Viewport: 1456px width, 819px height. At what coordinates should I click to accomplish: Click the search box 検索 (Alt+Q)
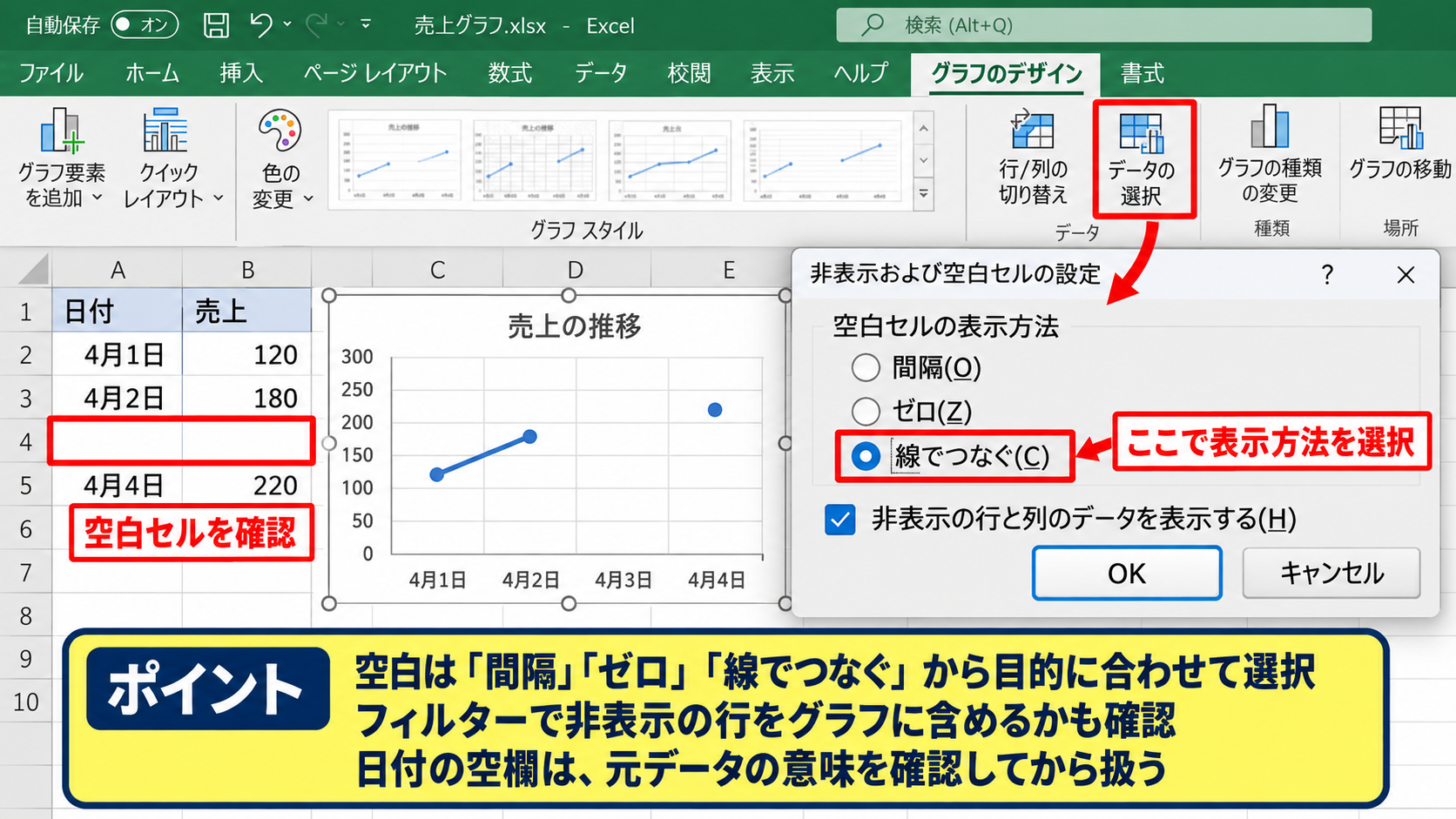click(1103, 25)
